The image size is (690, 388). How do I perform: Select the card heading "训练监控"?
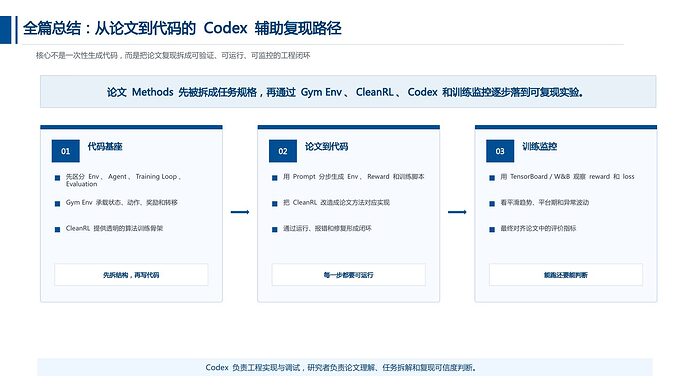540,146
